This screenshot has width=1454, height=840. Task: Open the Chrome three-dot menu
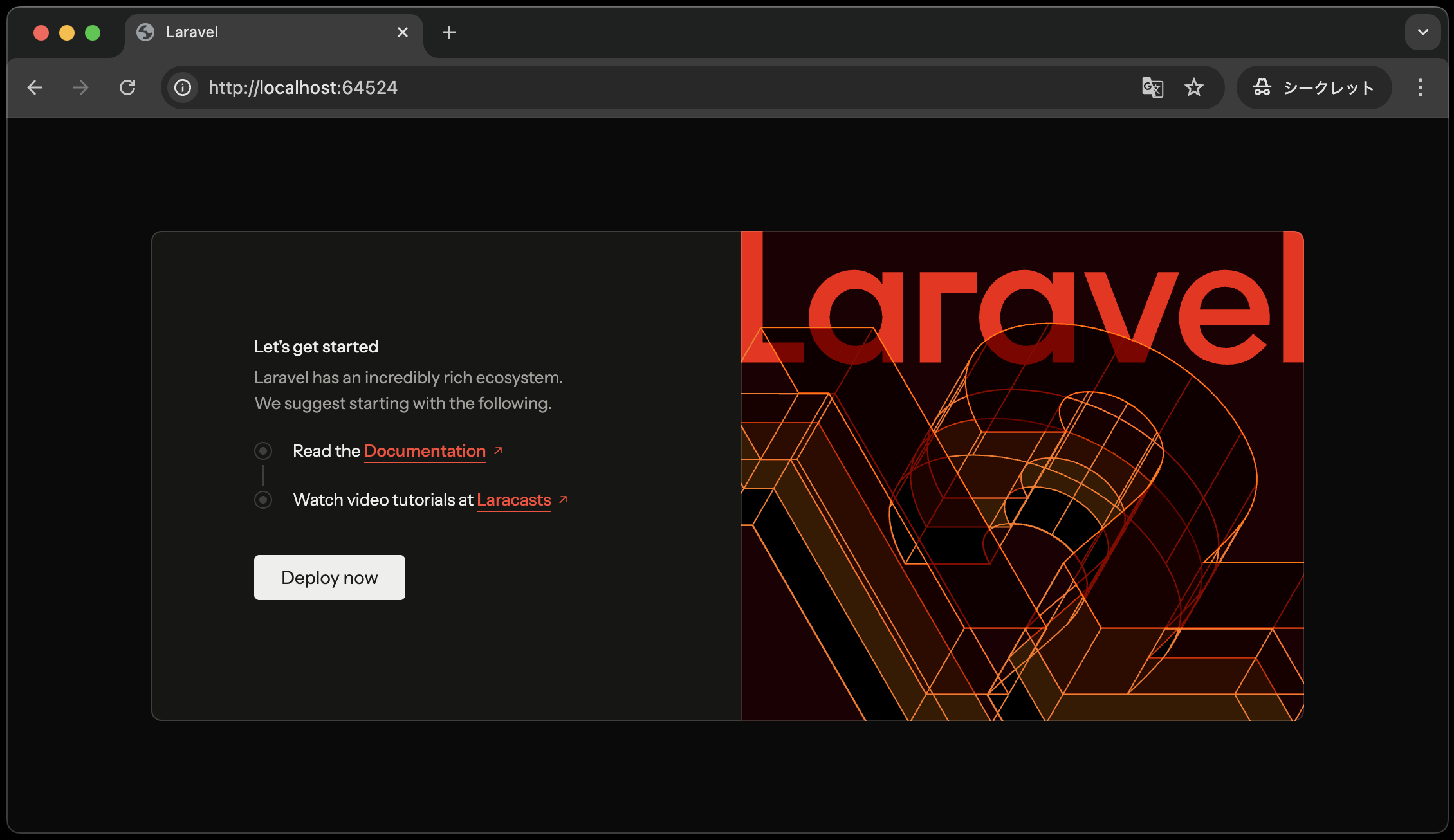tap(1421, 87)
